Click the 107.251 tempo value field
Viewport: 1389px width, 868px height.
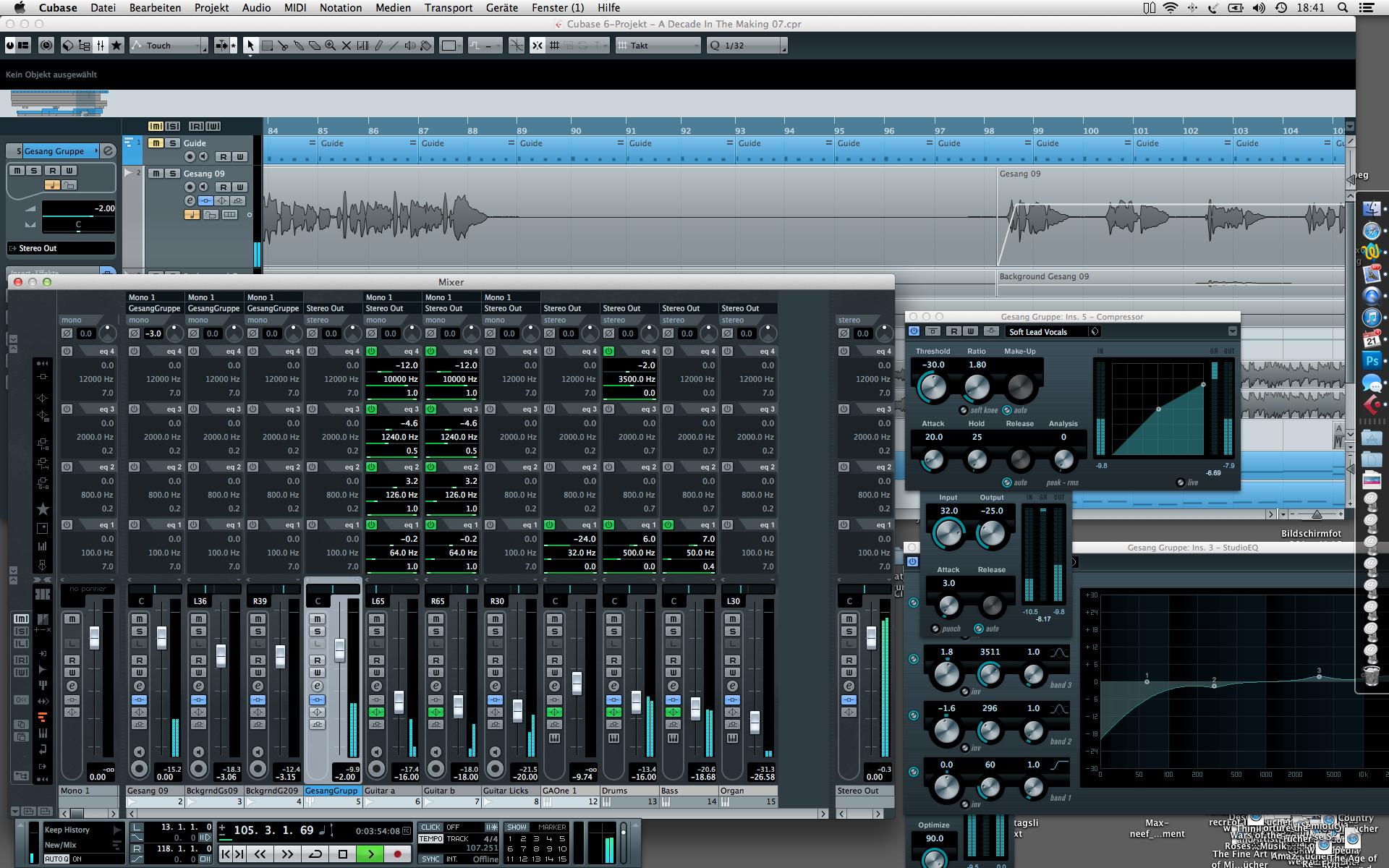click(482, 848)
